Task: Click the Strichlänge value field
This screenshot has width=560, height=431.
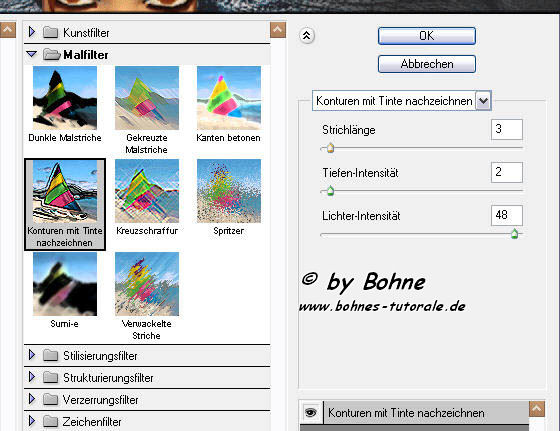Action: 507,129
